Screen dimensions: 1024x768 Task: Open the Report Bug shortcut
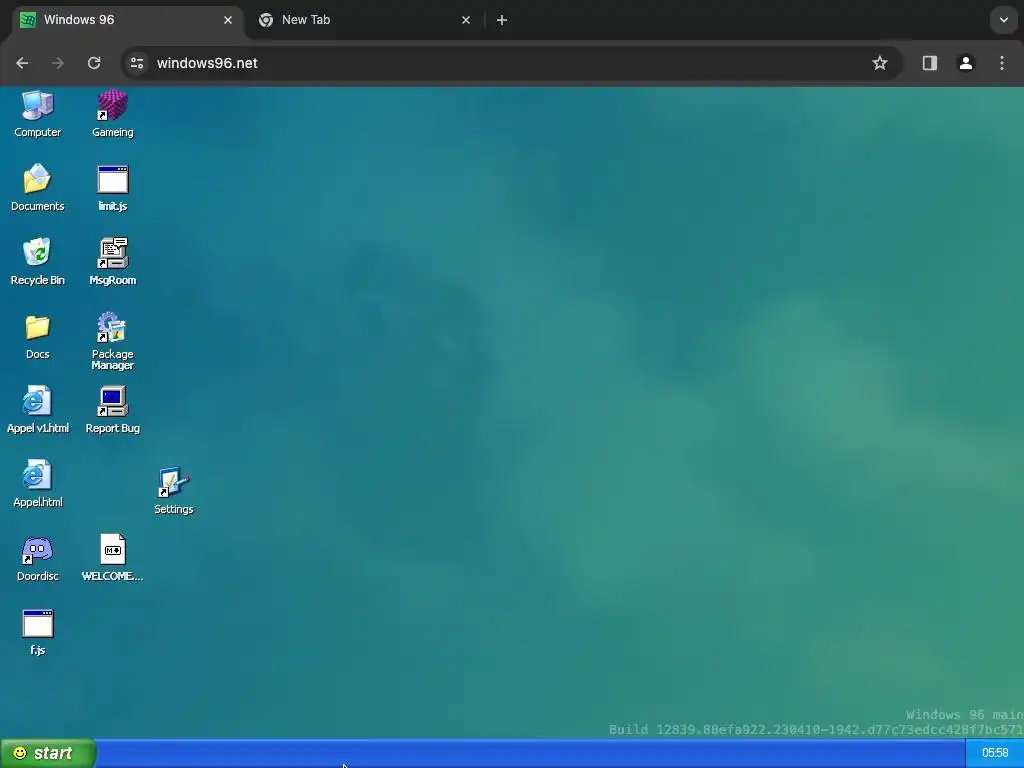tap(112, 410)
